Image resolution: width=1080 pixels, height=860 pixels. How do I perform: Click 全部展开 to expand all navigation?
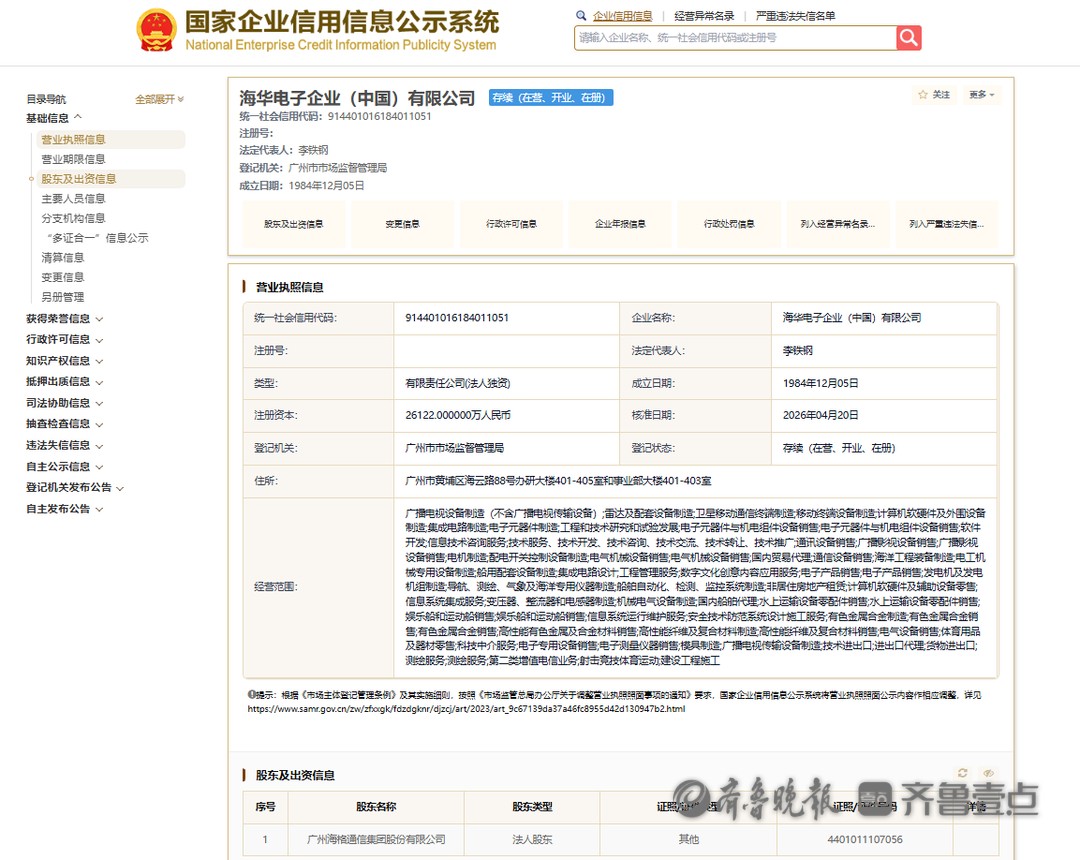[x=159, y=99]
